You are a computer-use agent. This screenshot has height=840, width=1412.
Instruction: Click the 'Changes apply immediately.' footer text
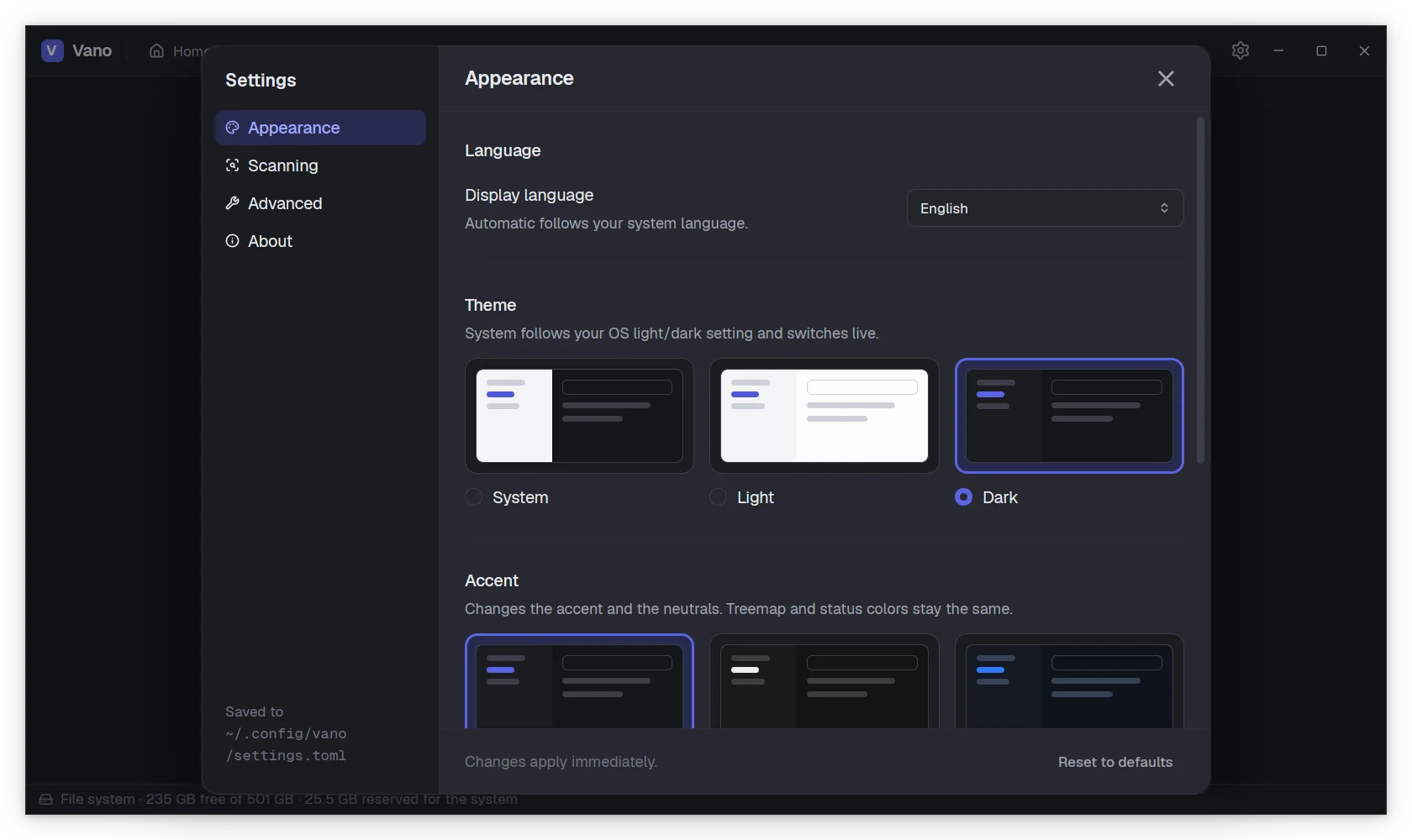pos(561,762)
